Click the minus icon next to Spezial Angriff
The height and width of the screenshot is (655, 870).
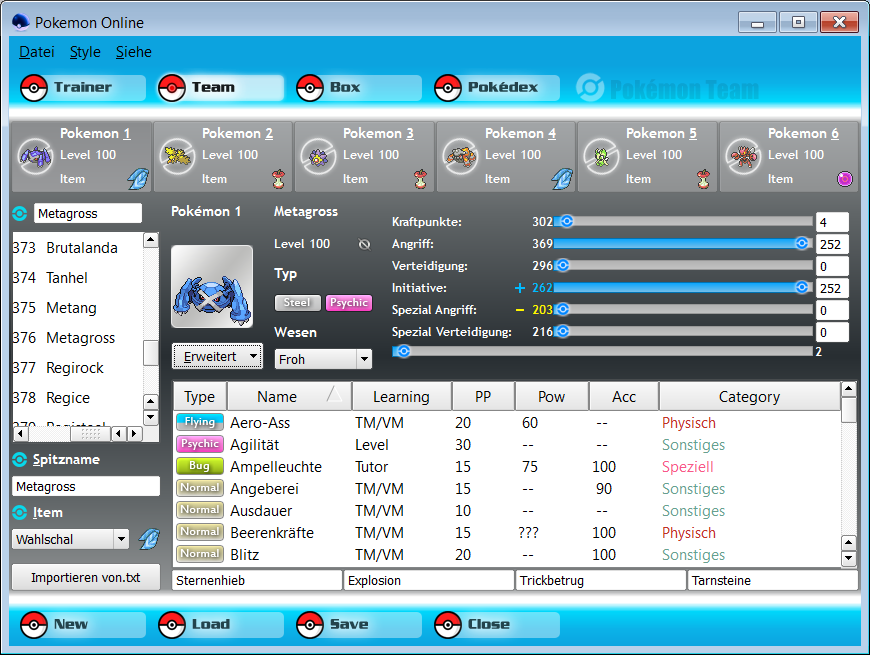[520, 310]
